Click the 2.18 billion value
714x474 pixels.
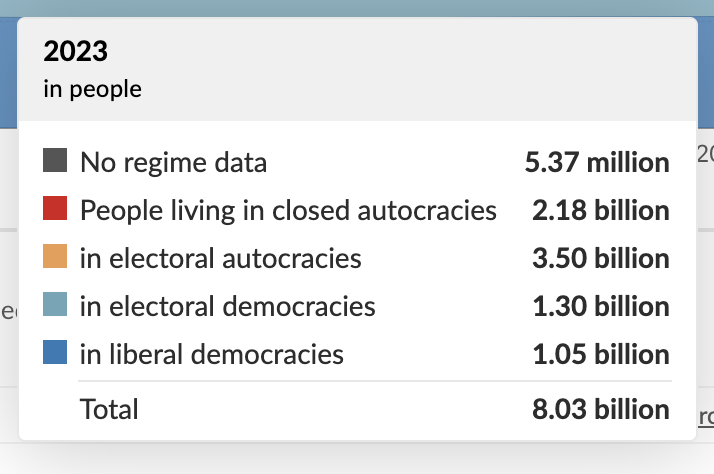pyautogui.click(x=601, y=210)
